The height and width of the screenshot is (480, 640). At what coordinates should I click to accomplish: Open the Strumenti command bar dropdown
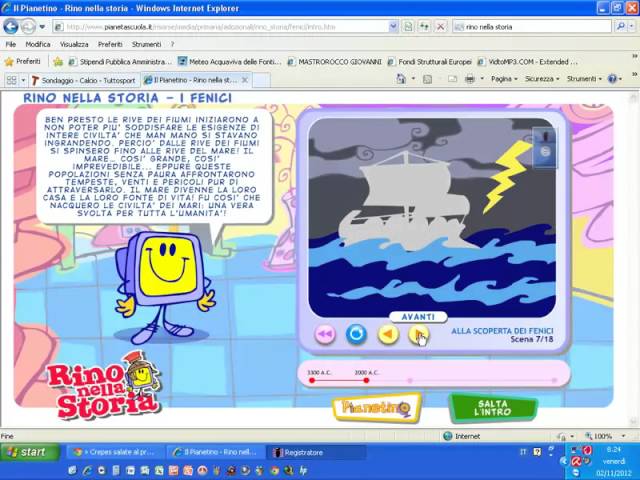(x=584, y=79)
